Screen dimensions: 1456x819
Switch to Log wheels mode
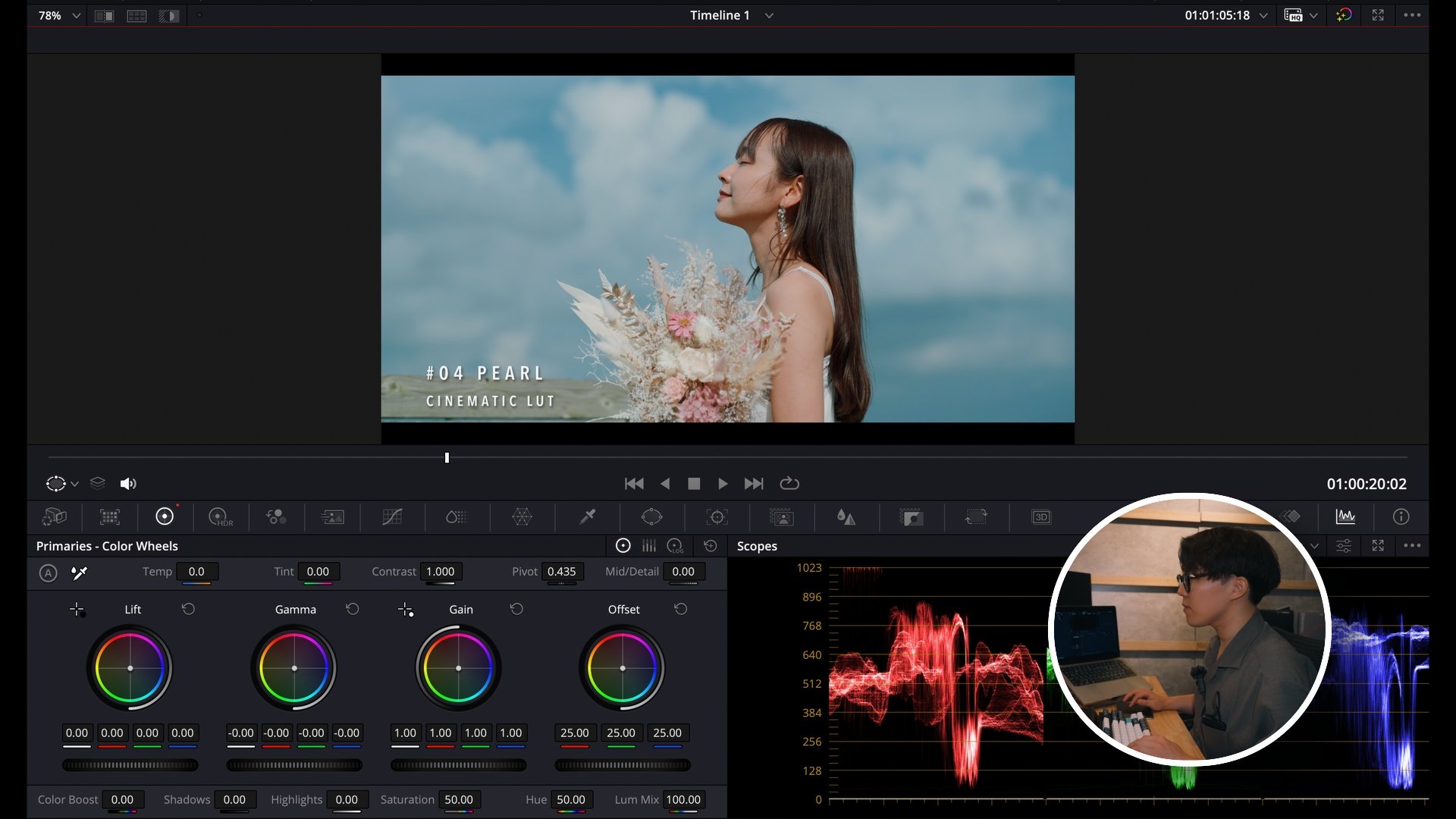(675, 546)
